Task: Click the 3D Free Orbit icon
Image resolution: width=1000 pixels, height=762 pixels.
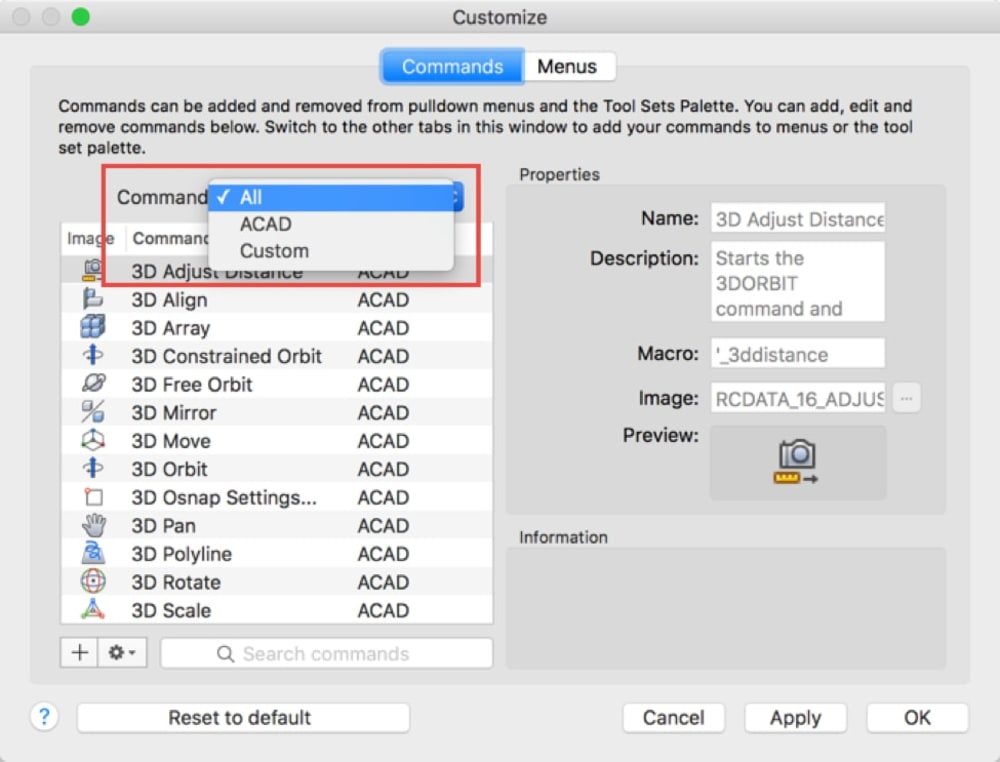Action: [92, 384]
